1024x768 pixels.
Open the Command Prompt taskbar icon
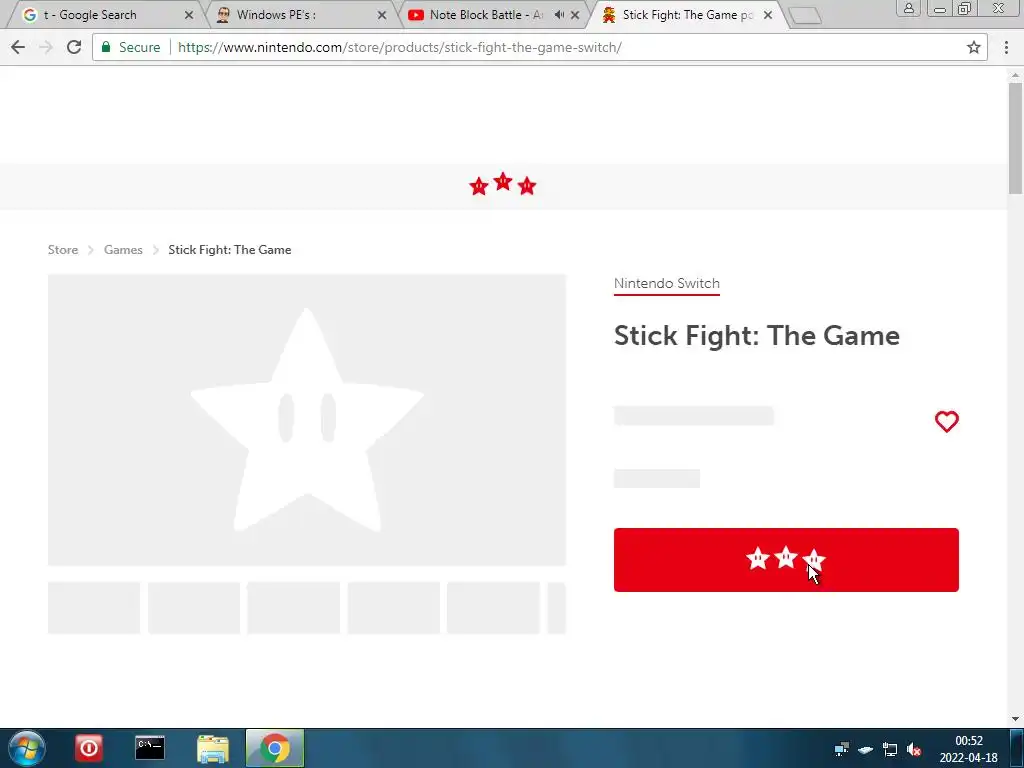[x=150, y=748]
